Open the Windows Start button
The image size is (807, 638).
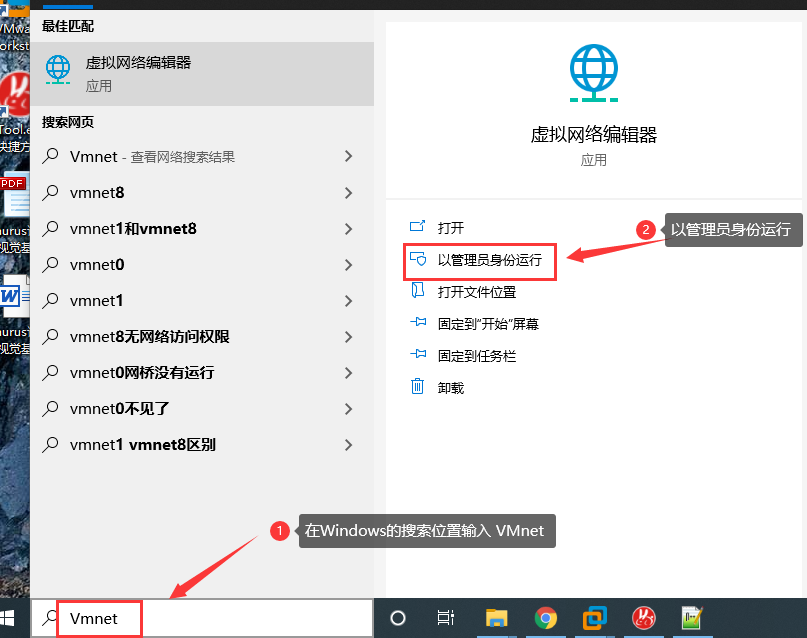[x=8, y=618]
